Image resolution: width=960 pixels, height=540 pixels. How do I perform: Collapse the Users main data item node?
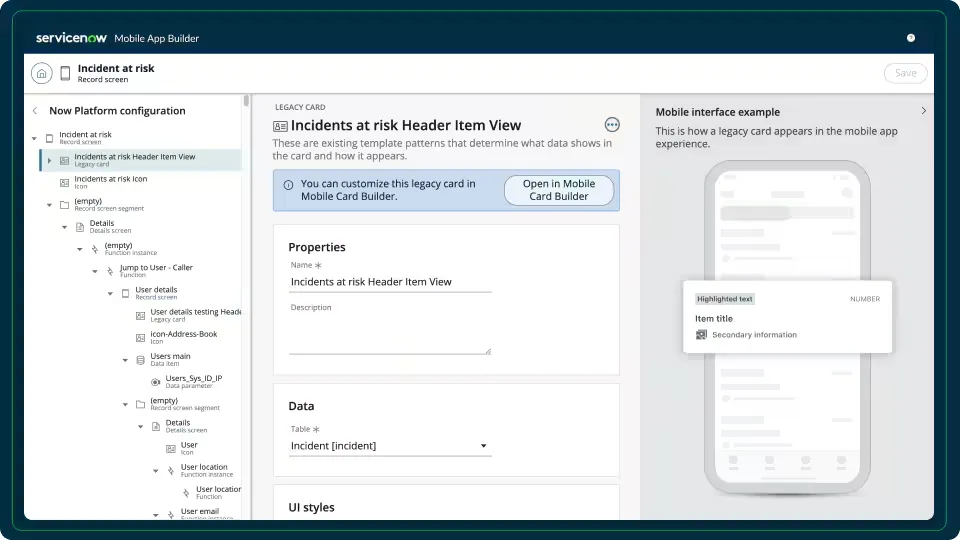click(125, 360)
